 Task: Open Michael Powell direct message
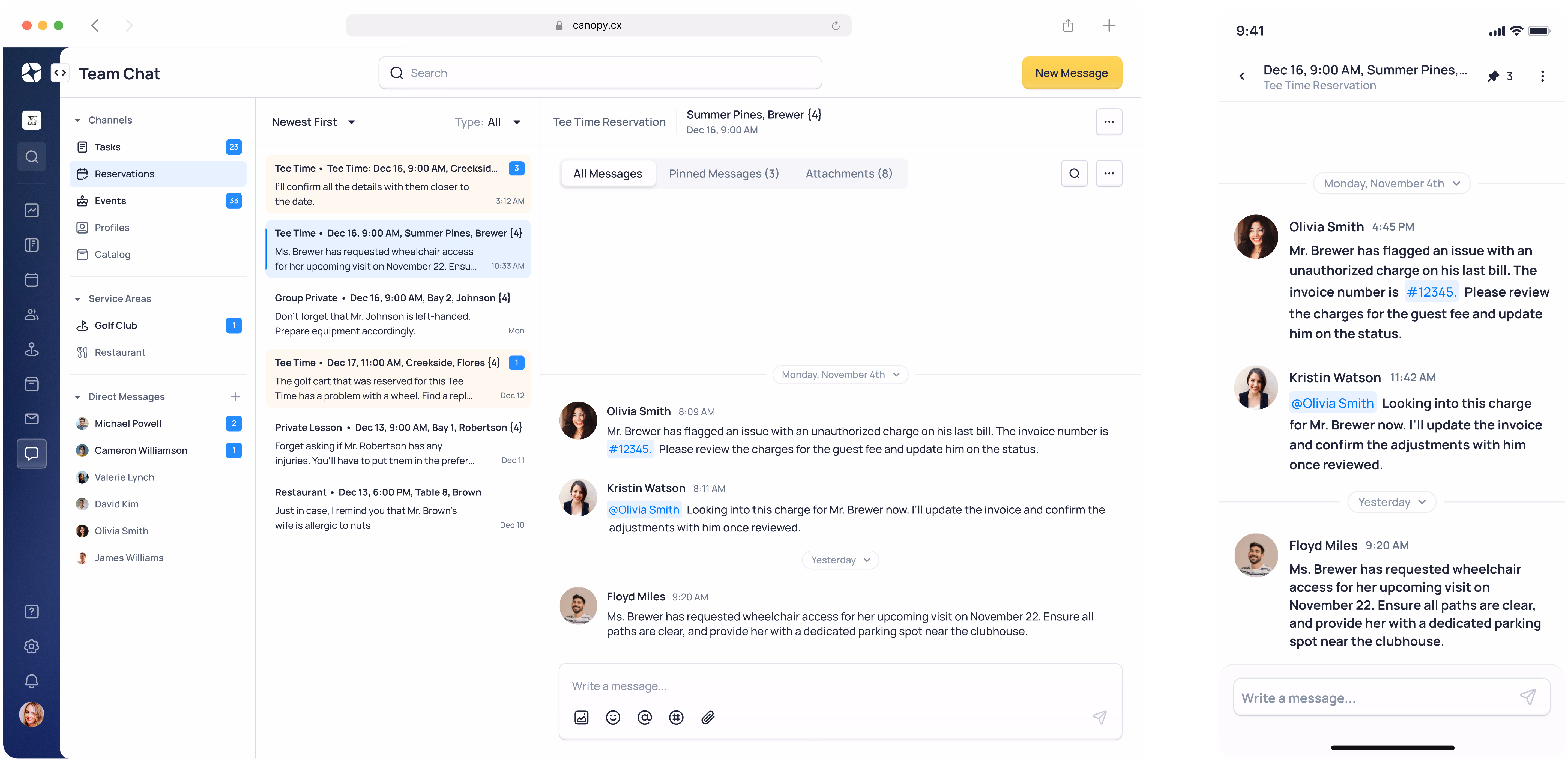click(158, 424)
